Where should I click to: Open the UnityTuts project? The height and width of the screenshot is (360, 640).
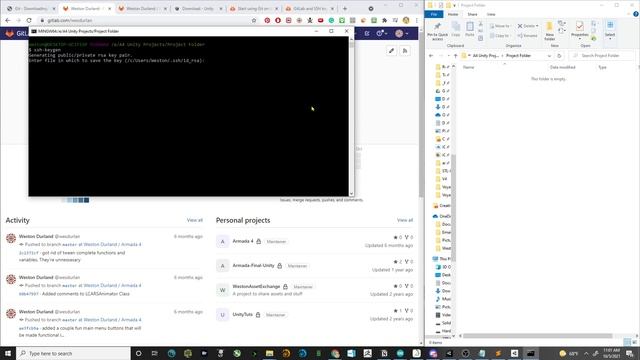click(242, 315)
